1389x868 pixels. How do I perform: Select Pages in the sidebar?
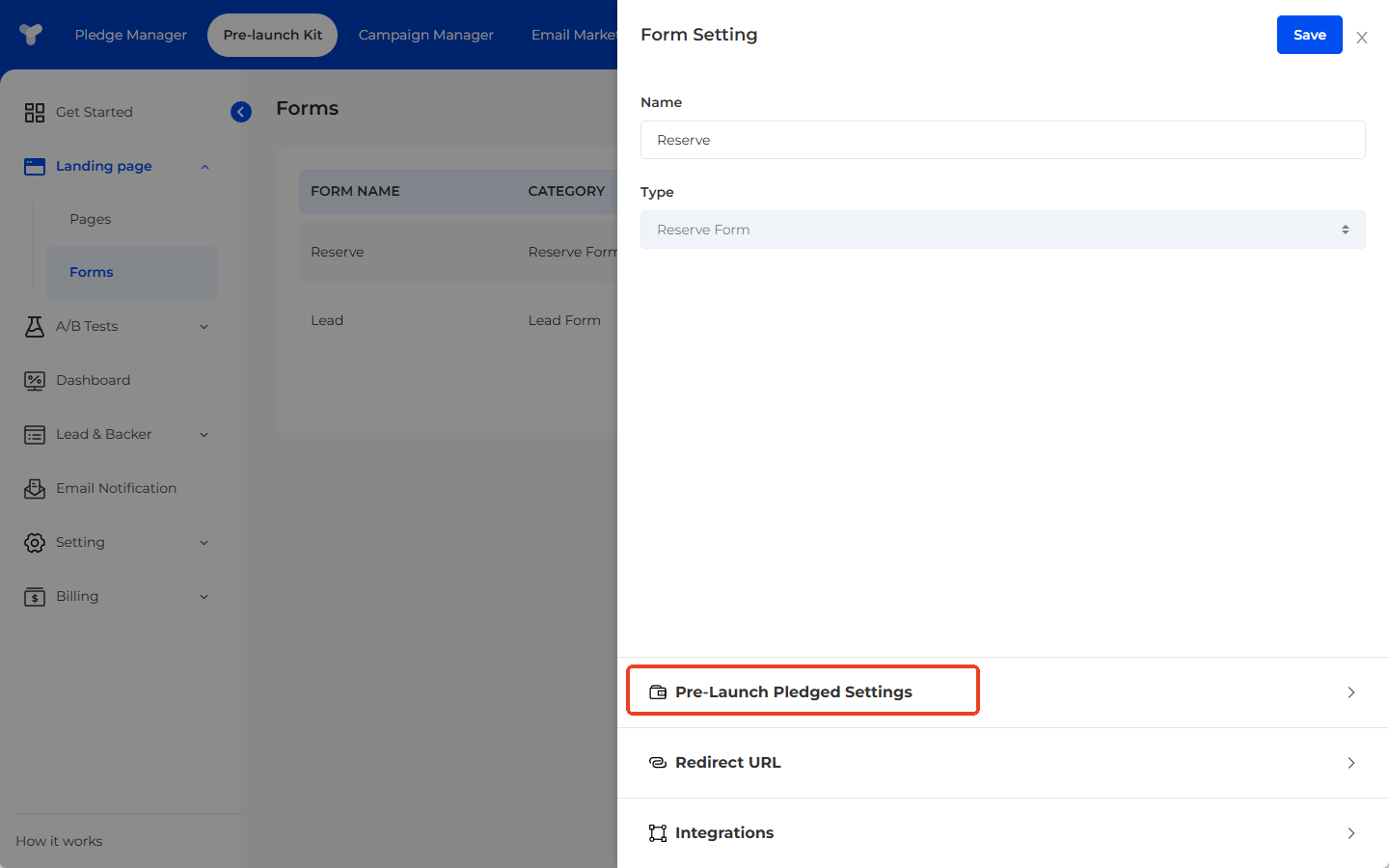[x=91, y=219]
